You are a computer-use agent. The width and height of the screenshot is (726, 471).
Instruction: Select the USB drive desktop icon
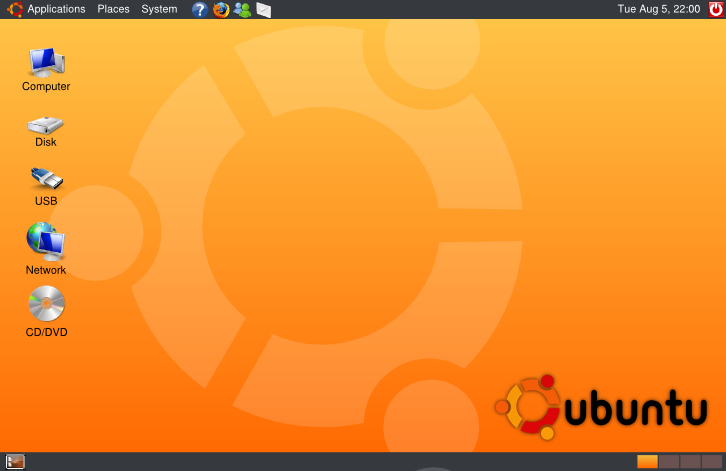(46, 178)
